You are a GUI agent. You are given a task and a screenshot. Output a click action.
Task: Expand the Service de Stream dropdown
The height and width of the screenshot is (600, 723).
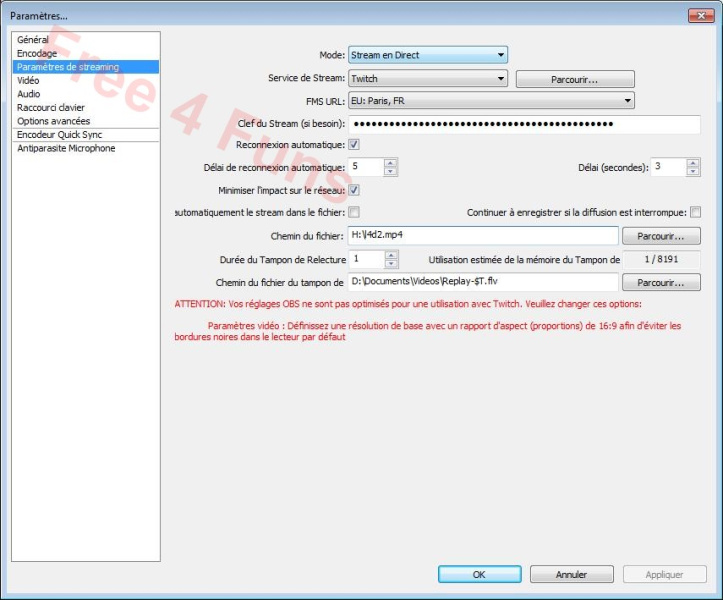tap(427, 78)
